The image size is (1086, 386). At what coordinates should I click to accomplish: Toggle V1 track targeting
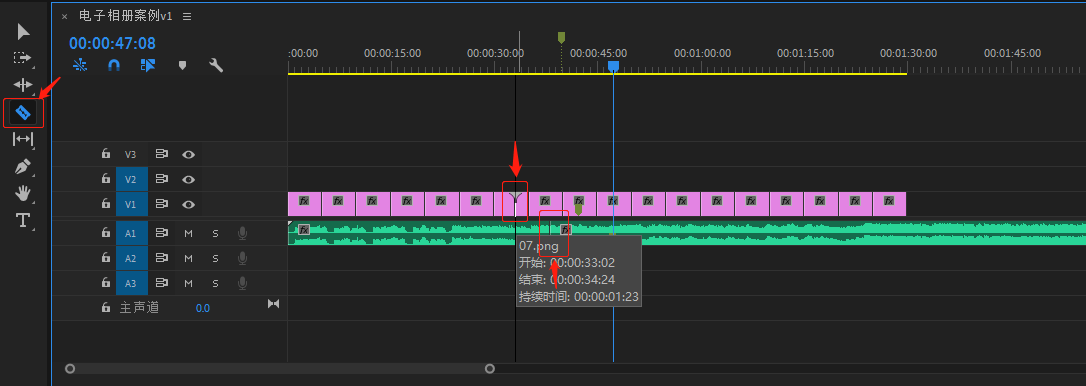(x=131, y=204)
